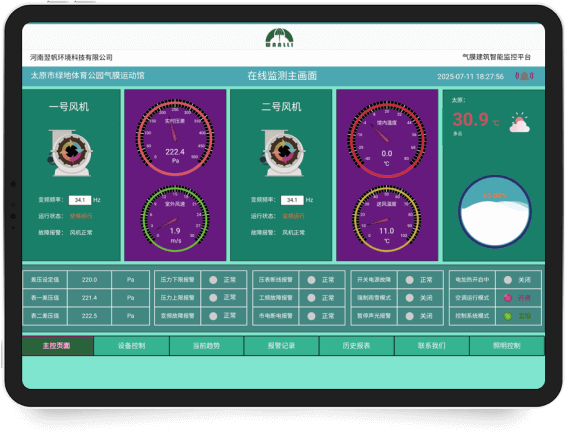The image size is (566, 433).
Task: Click the cloudy weather icon
Action: pyautogui.click(x=519, y=123)
